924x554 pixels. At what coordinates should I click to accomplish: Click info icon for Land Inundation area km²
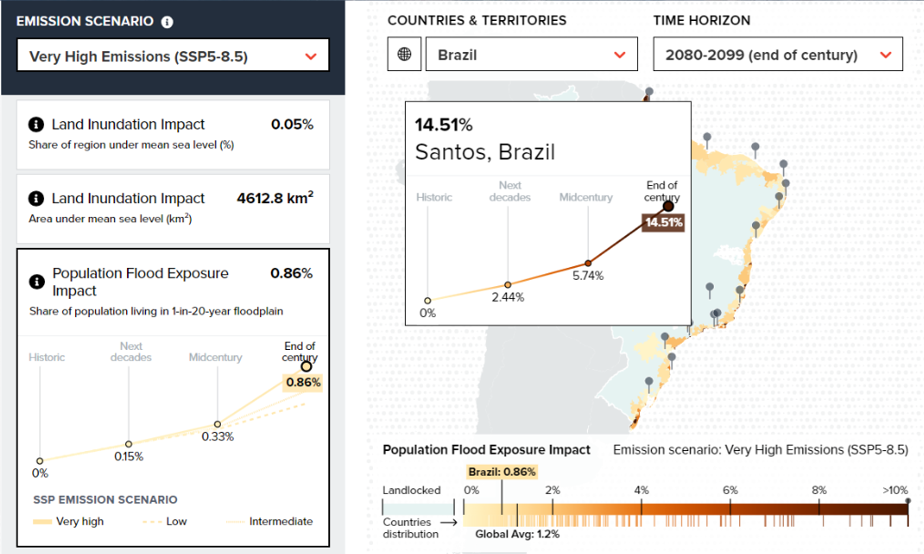(x=36, y=199)
